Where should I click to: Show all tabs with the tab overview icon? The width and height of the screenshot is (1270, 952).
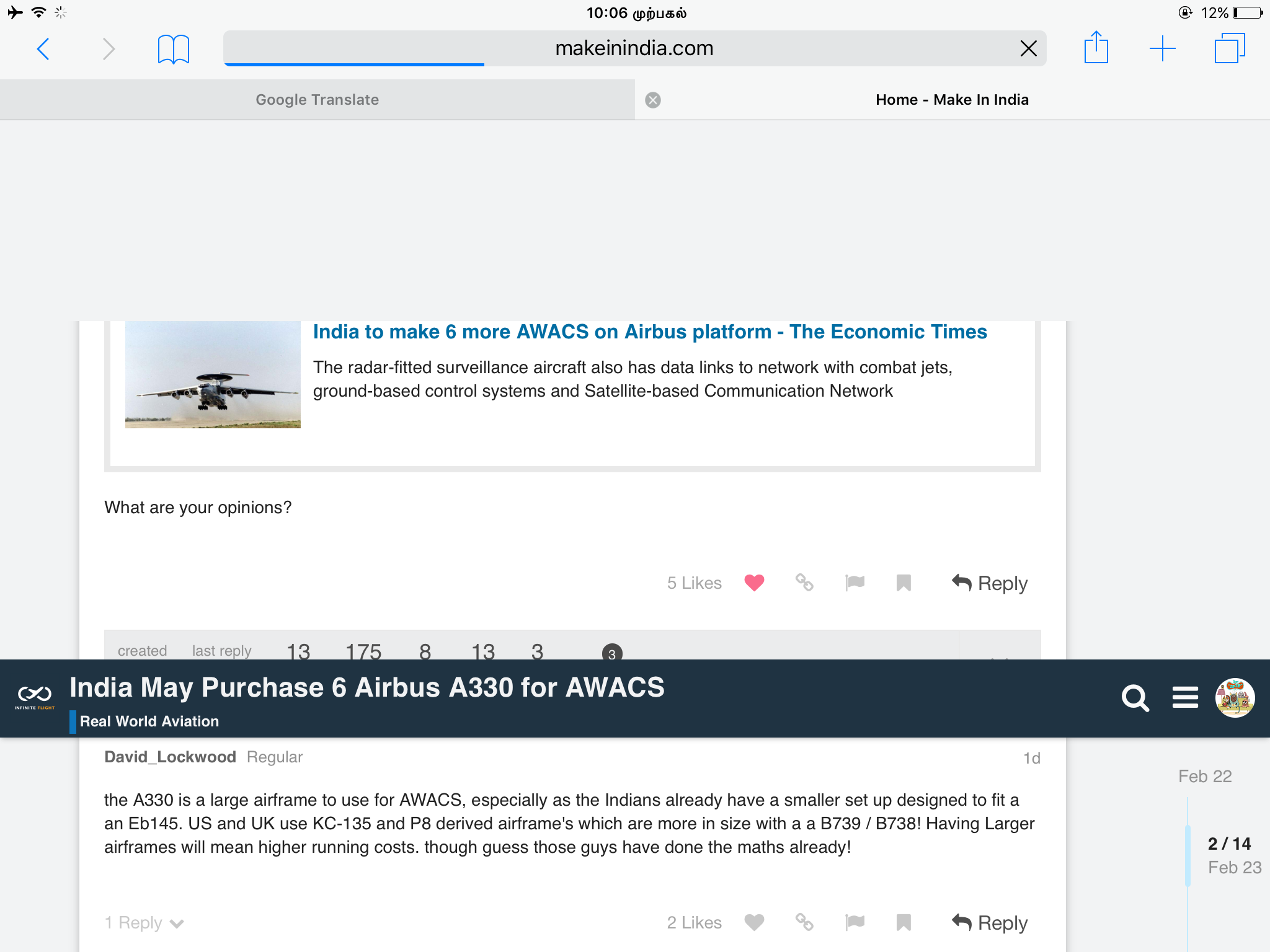[x=1229, y=48]
